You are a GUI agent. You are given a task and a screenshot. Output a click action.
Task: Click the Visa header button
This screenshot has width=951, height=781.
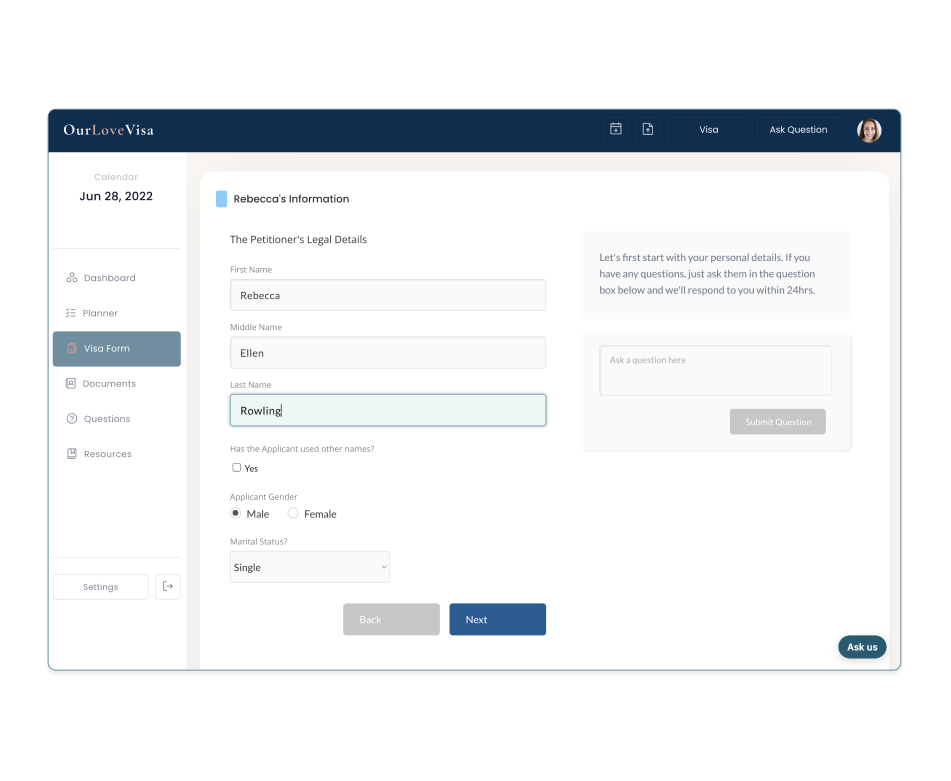click(708, 129)
